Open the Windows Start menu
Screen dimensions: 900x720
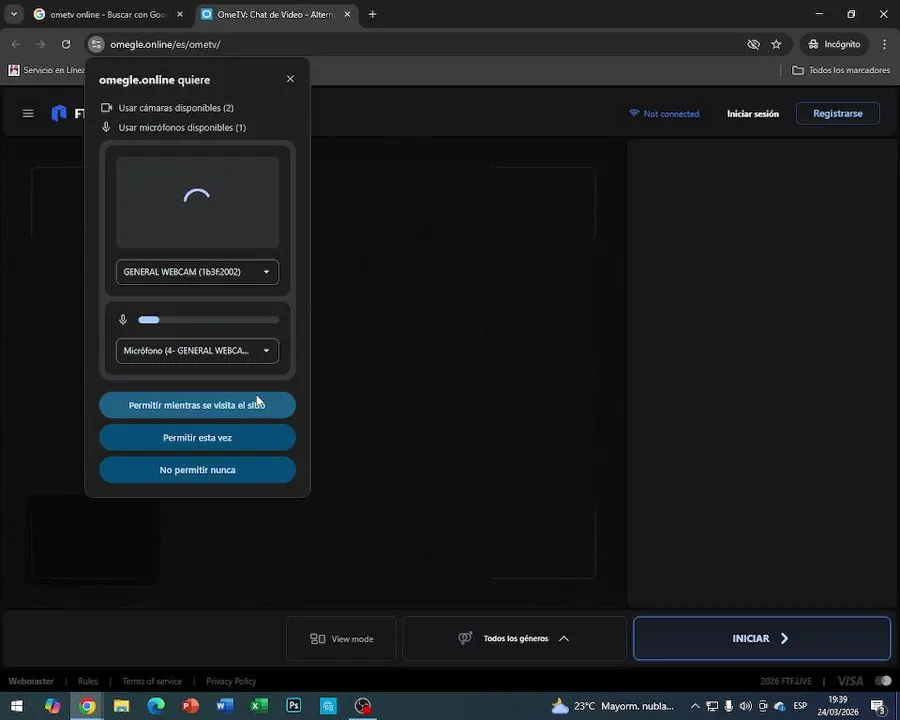pos(17,706)
